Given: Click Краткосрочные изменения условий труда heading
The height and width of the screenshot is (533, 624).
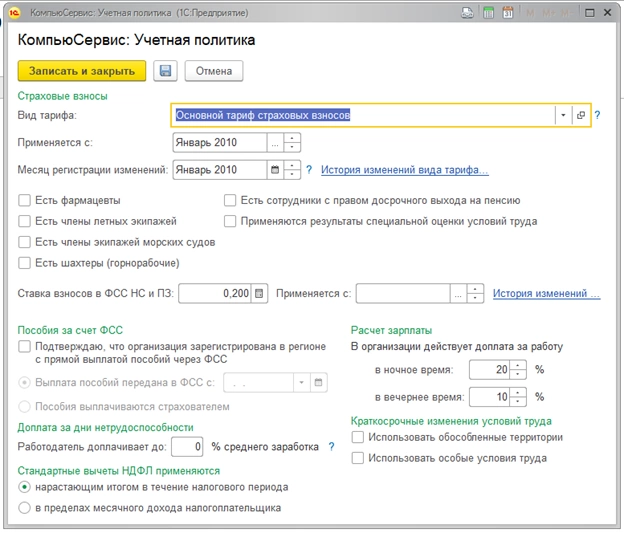Looking at the screenshot, I should click(x=451, y=421).
